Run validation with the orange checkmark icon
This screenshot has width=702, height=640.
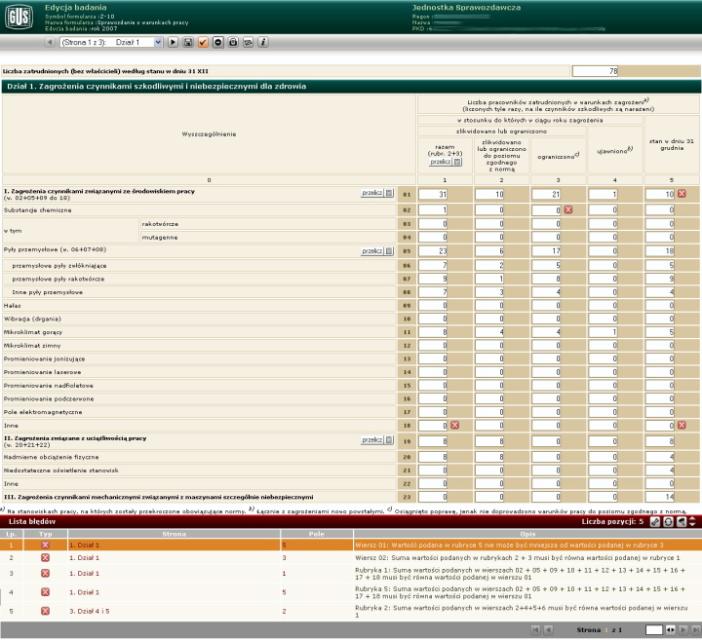203,43
